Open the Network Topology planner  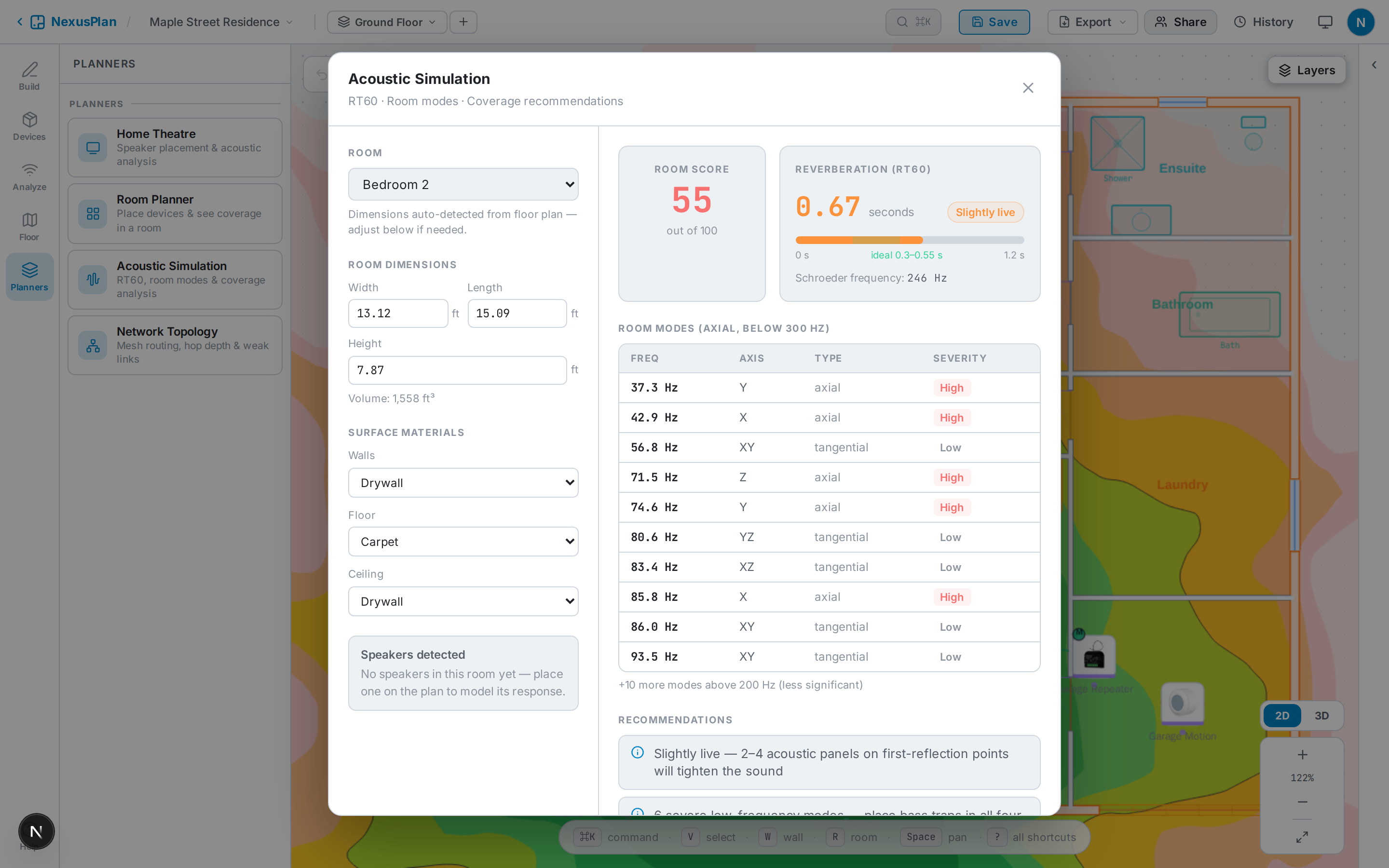(175, 346)
